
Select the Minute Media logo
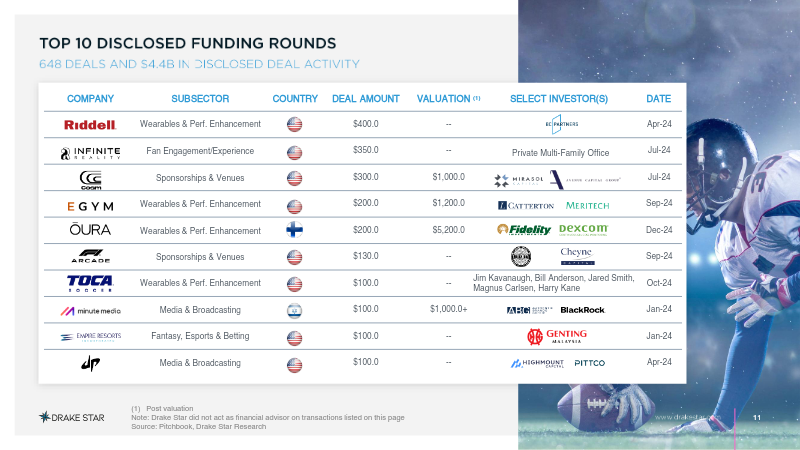click(90, 310)
